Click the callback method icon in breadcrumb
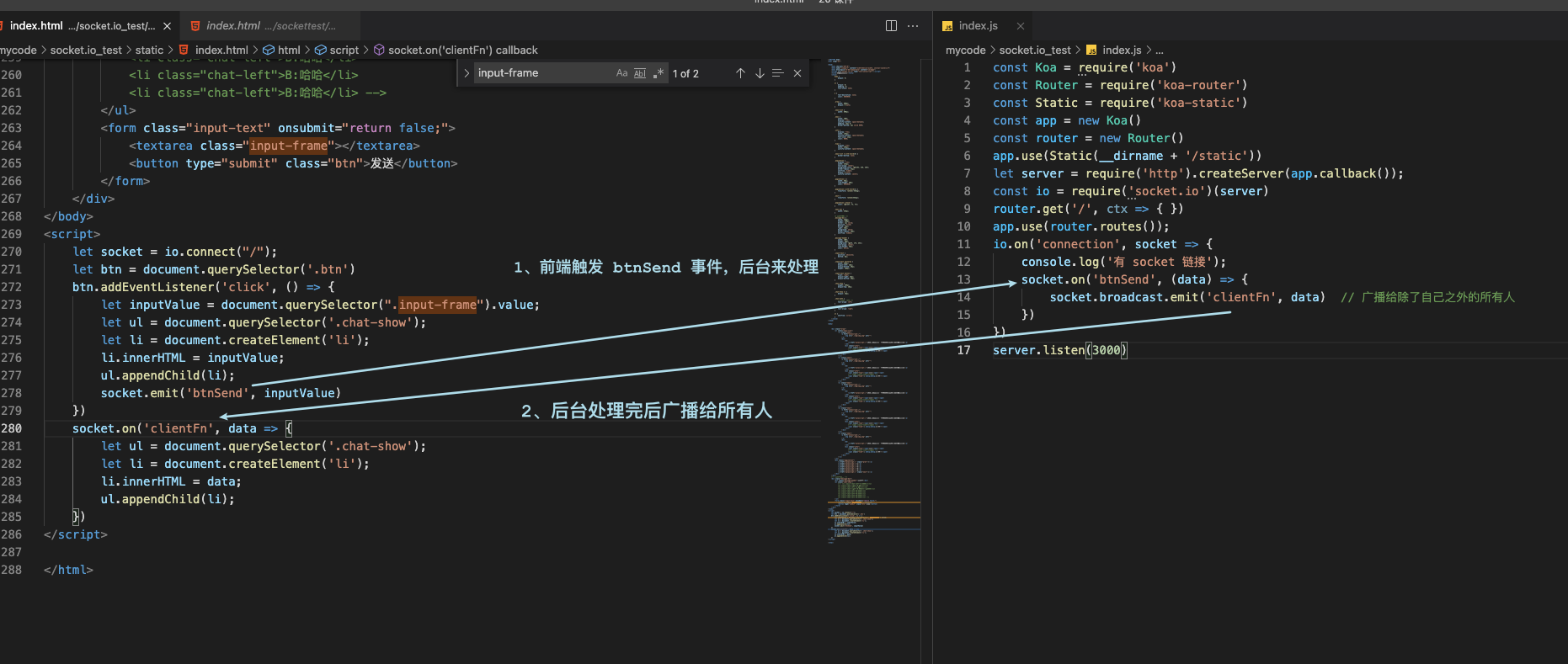The width and height of the screenshot is (1568, 664). (x=379, y=50)
